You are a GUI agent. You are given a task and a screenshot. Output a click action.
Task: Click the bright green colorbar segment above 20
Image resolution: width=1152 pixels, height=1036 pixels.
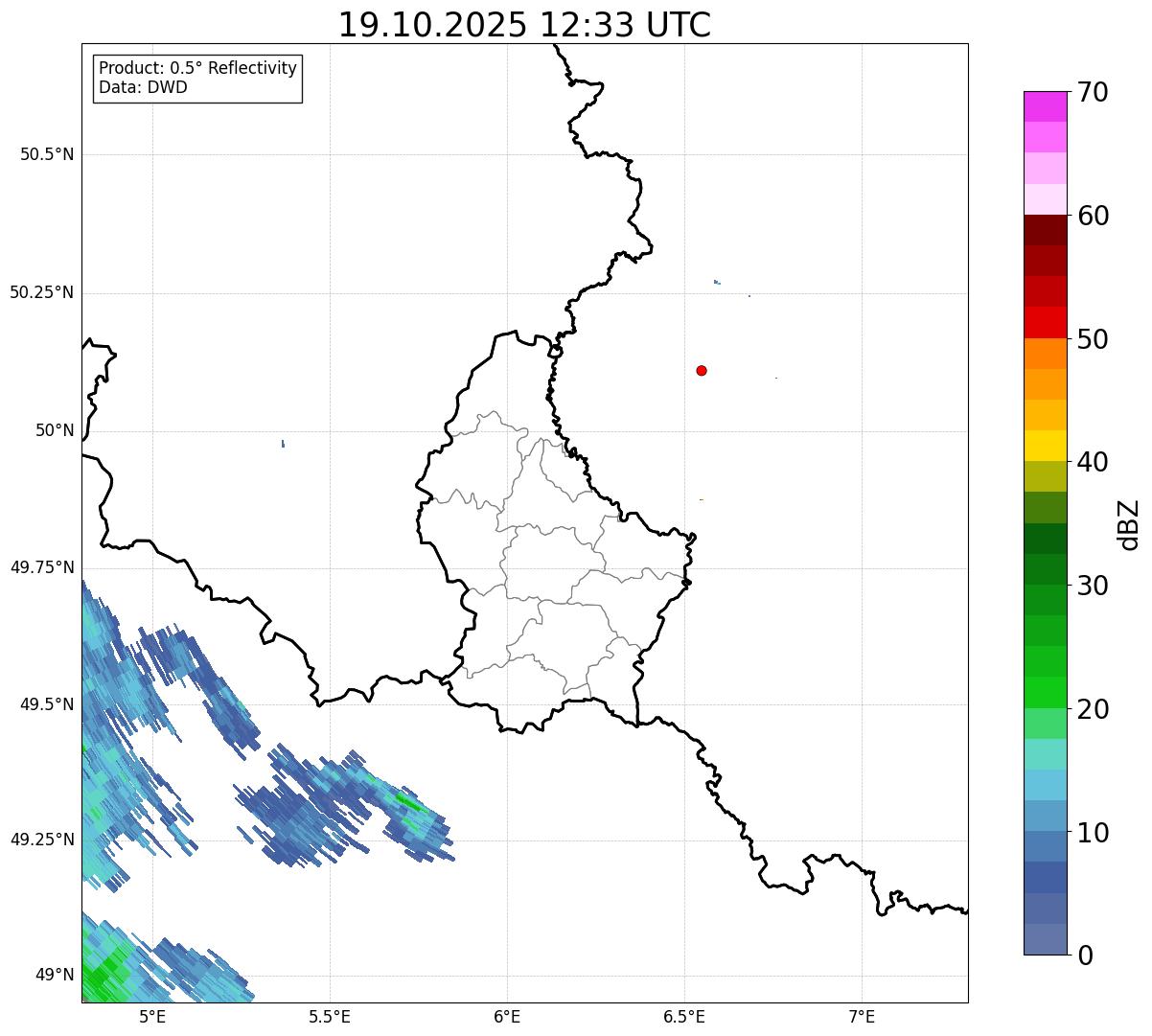1045,692
